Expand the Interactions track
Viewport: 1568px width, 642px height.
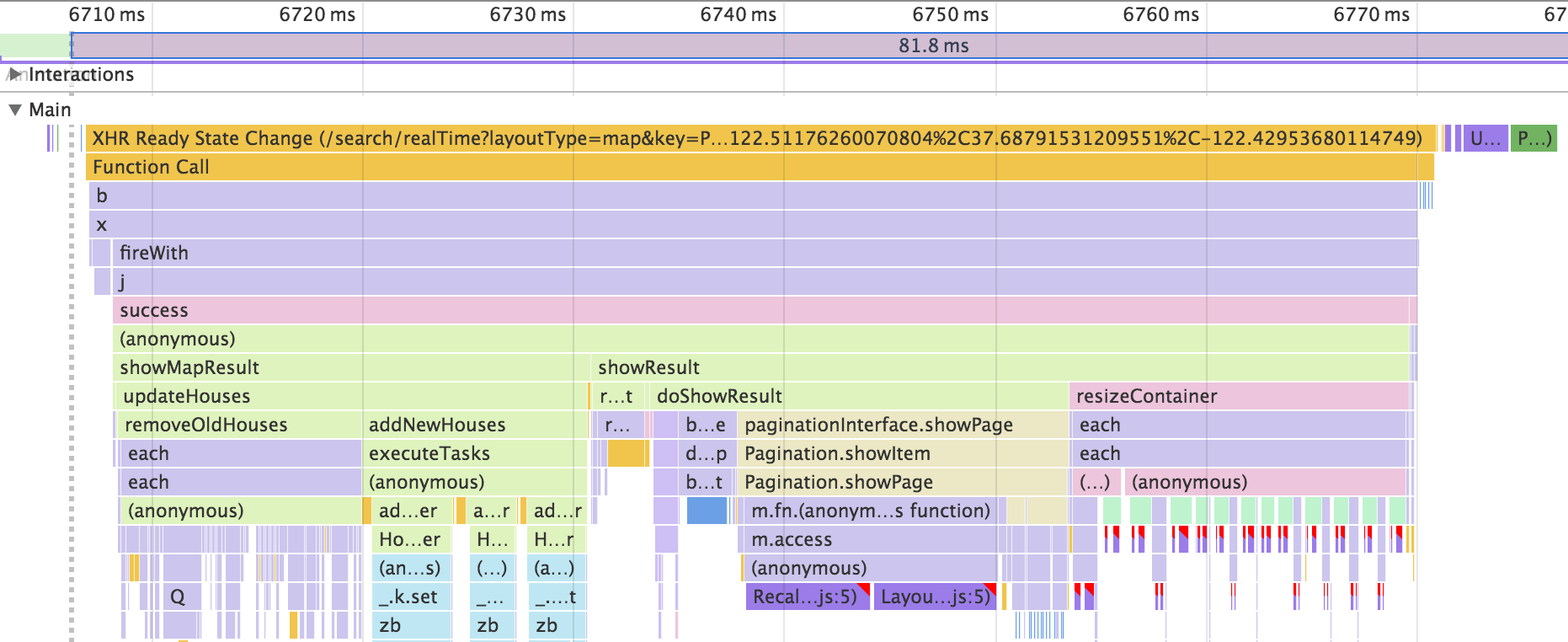14,74
